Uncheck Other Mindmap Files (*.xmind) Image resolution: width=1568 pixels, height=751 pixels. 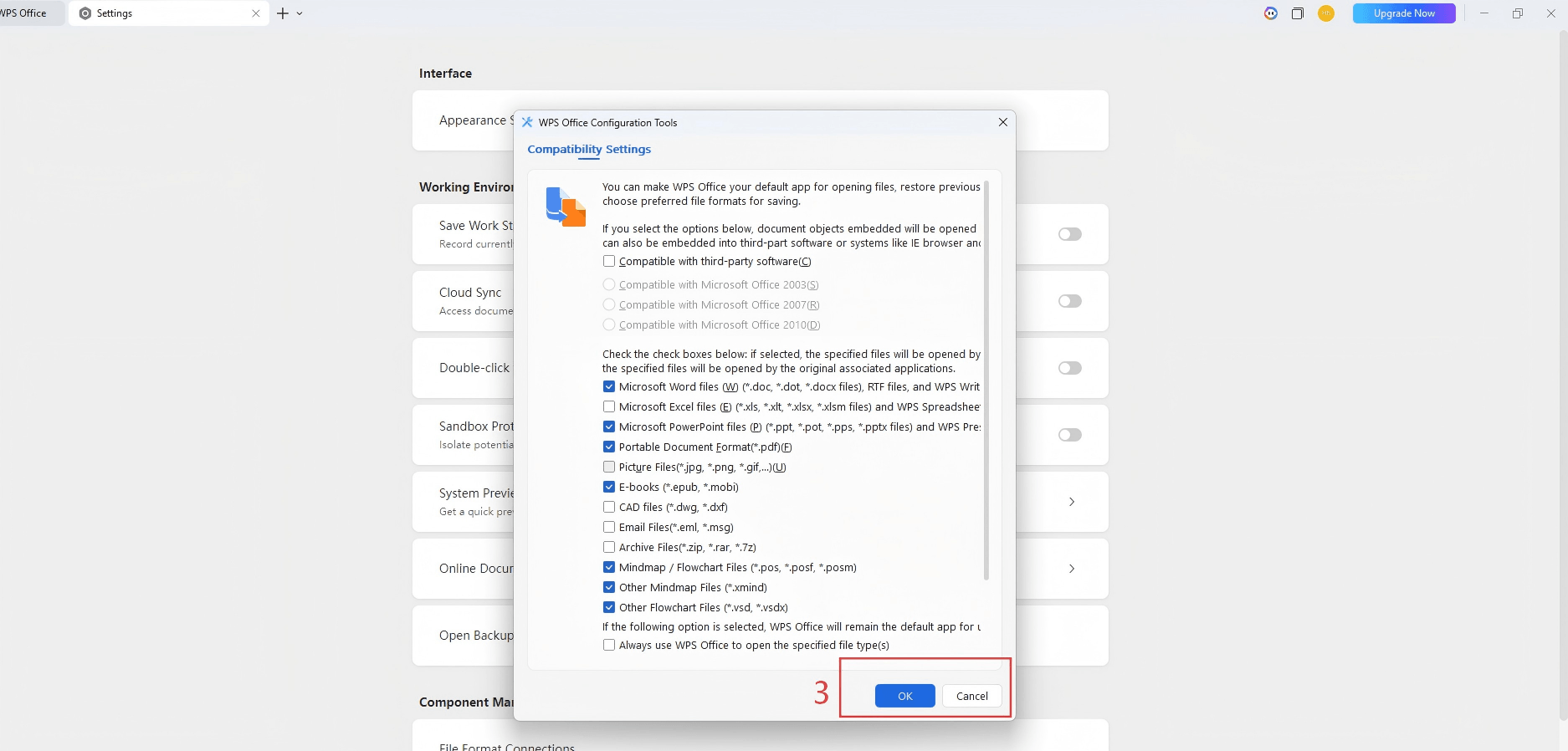point(609,588)
